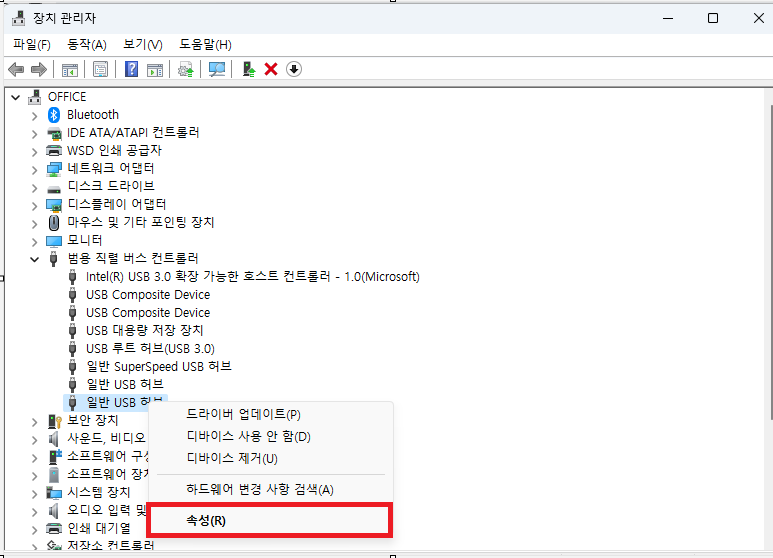
Task: Click the 디스플레이 어댑터 category icon
Action: coord(54,205)
